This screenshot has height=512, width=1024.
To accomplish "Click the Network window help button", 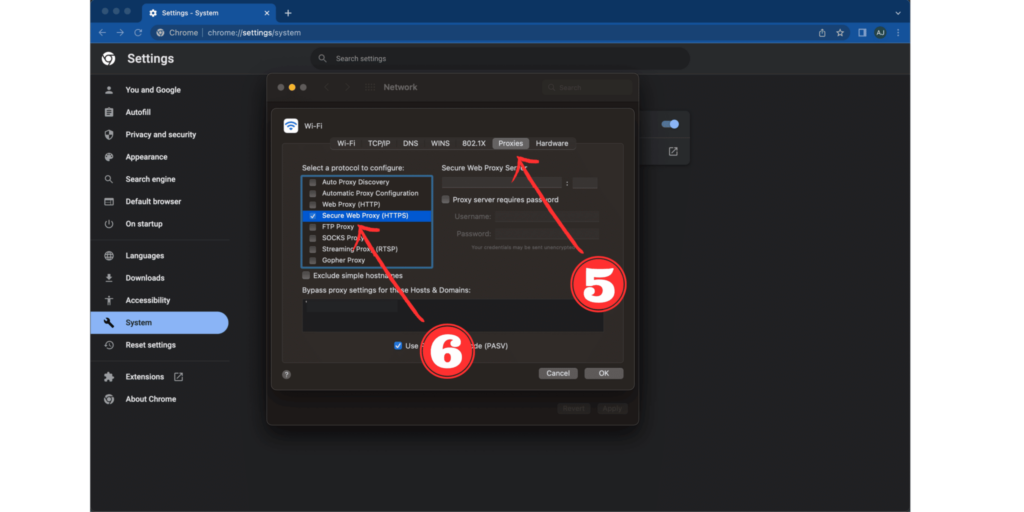I will tap(286, 374).
